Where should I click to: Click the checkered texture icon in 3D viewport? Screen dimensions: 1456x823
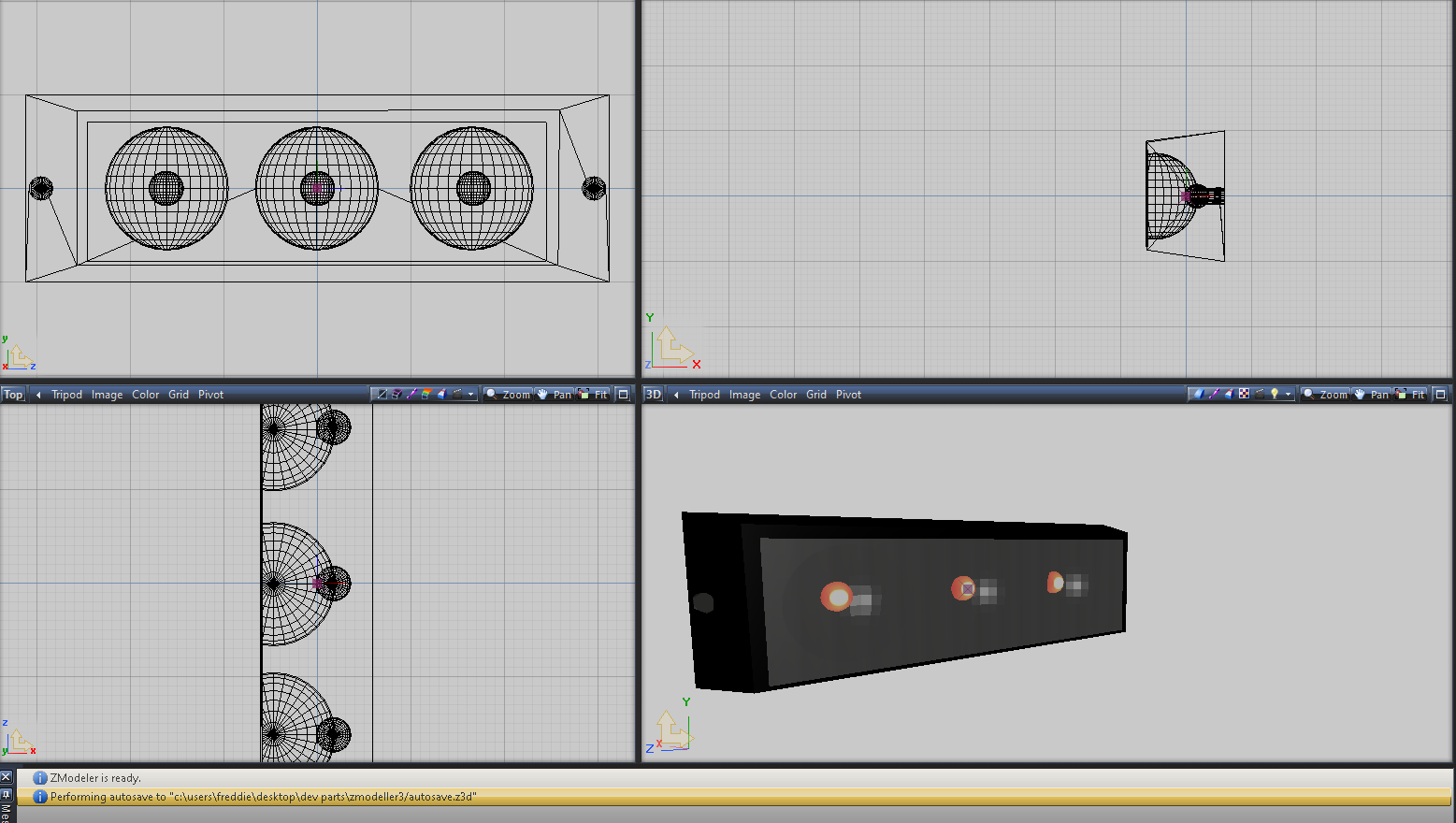[x=1244, y=395]
